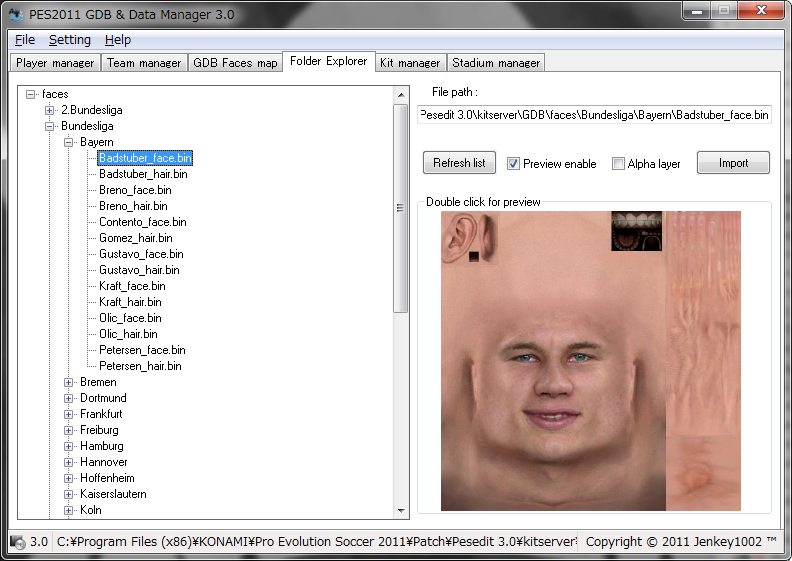Click the tree vertical scrollbar thumb
The width and height of the screenshot is (792, 561).
pyautogui.click(x=401, y=208)
